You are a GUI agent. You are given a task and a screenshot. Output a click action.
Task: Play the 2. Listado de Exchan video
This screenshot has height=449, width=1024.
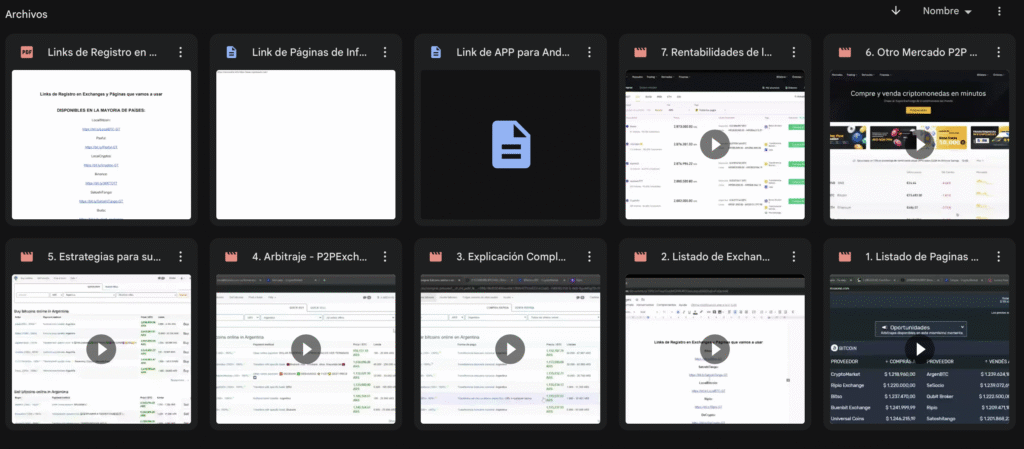pos(714,349)
